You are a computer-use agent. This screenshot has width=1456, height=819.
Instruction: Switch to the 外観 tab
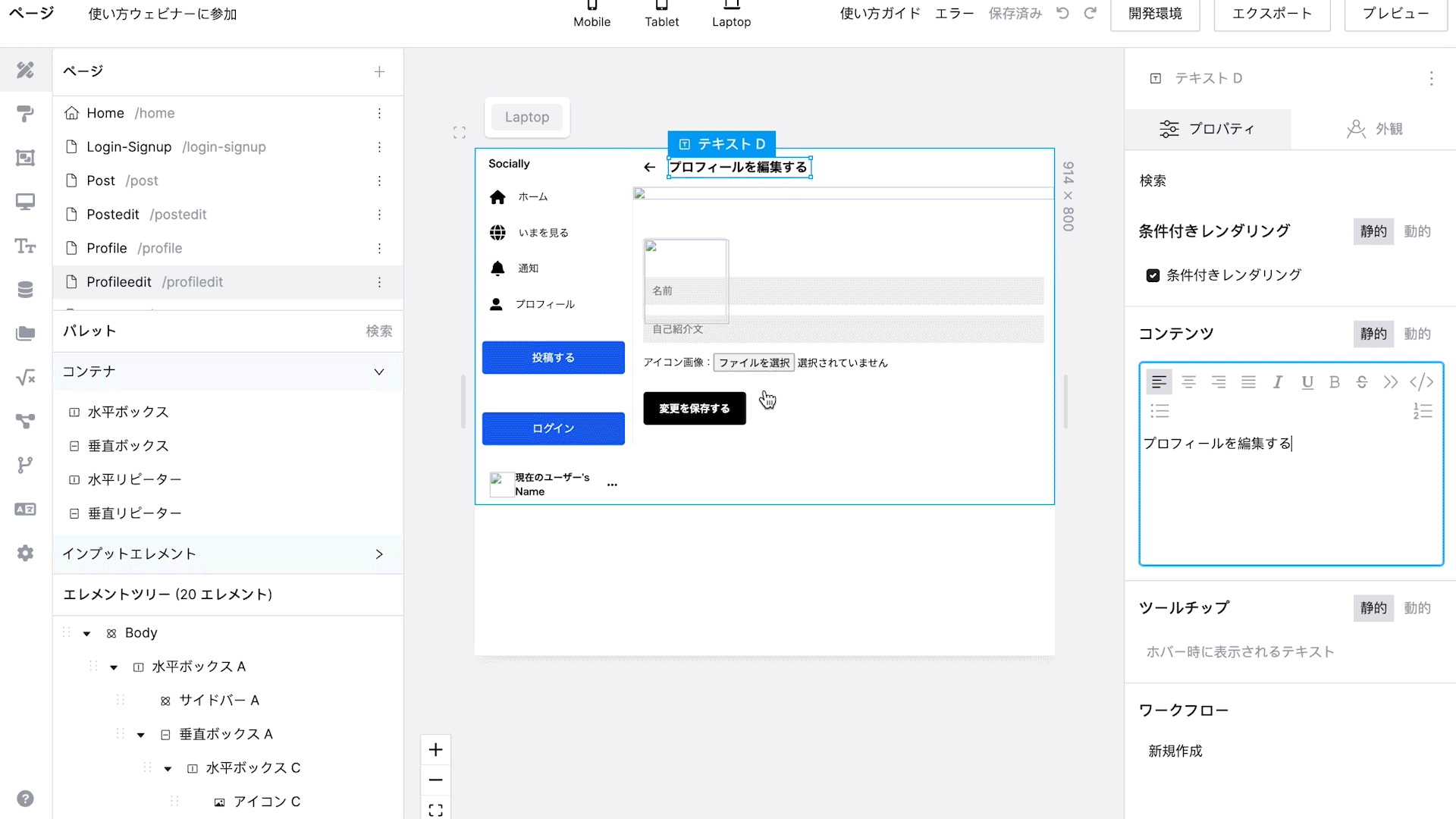point(1374,129)
